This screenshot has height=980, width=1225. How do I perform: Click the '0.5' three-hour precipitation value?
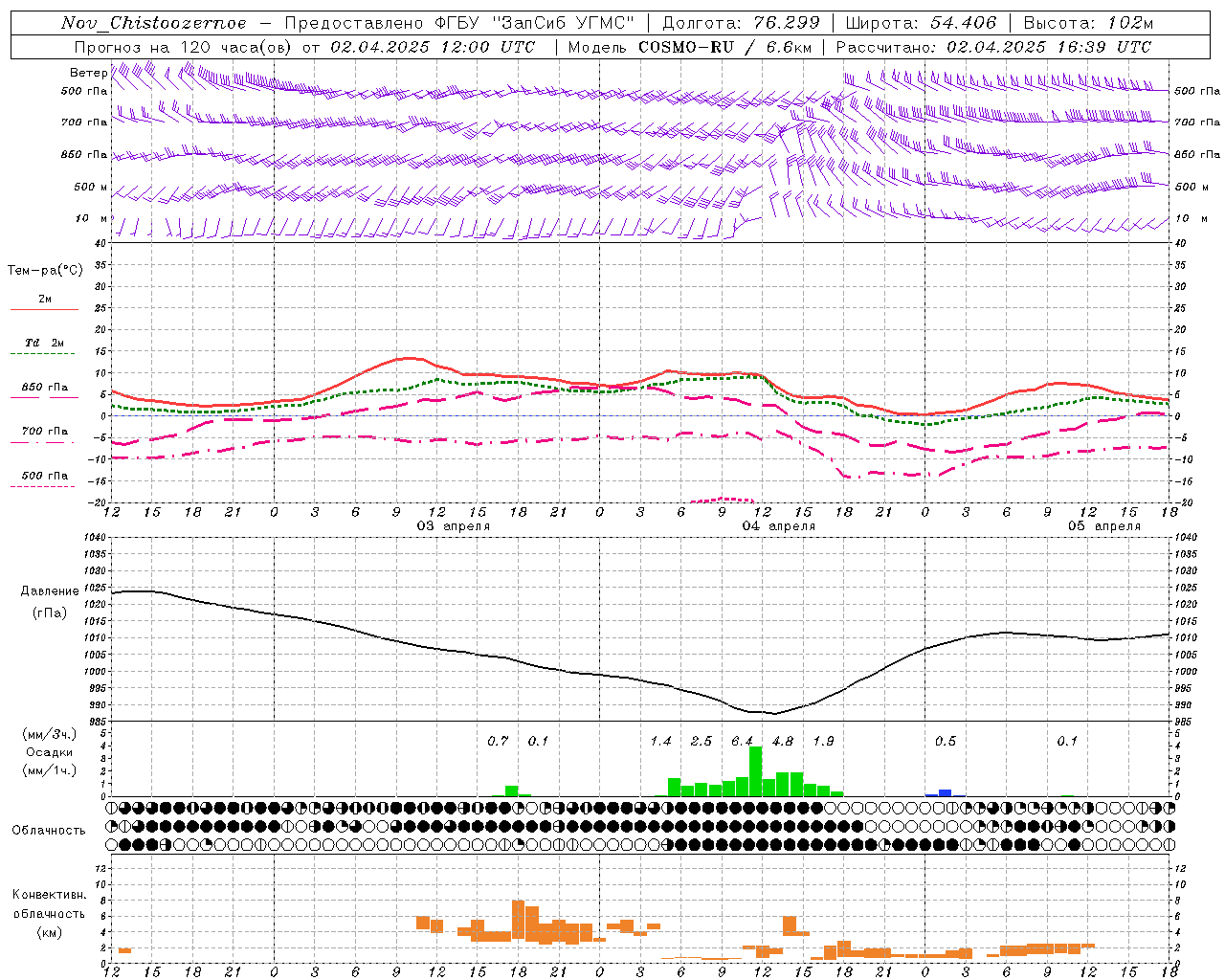[x=946, y=741]
